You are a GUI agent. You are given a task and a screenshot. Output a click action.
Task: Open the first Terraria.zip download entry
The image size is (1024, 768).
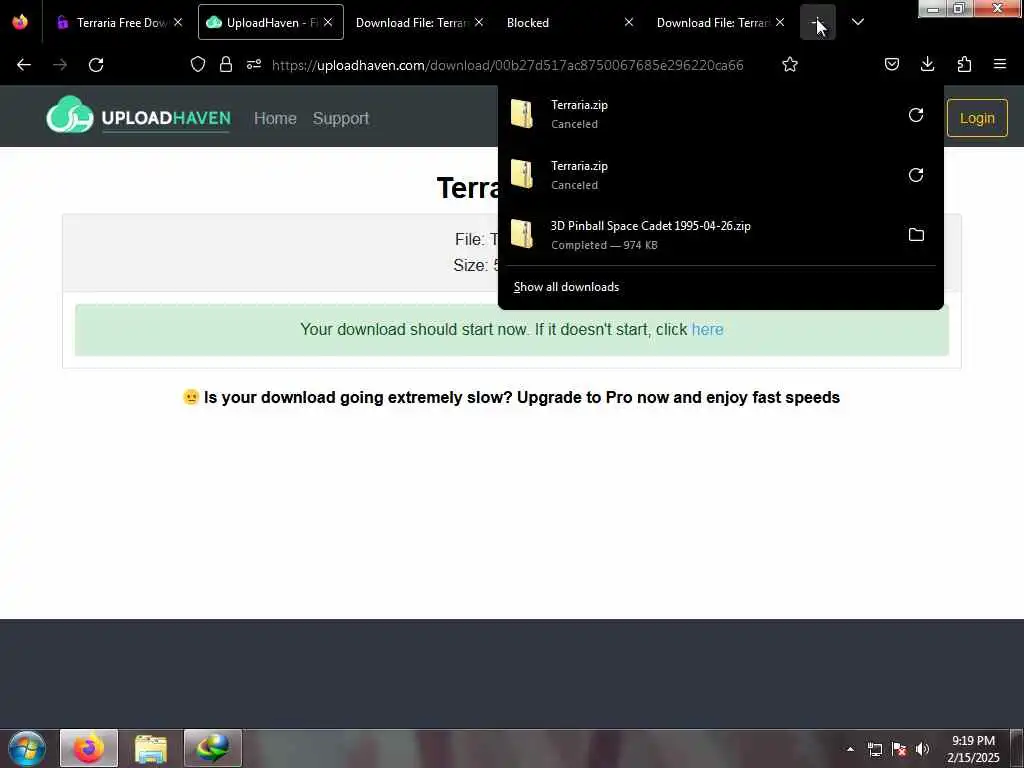click(x=699, y=114)
